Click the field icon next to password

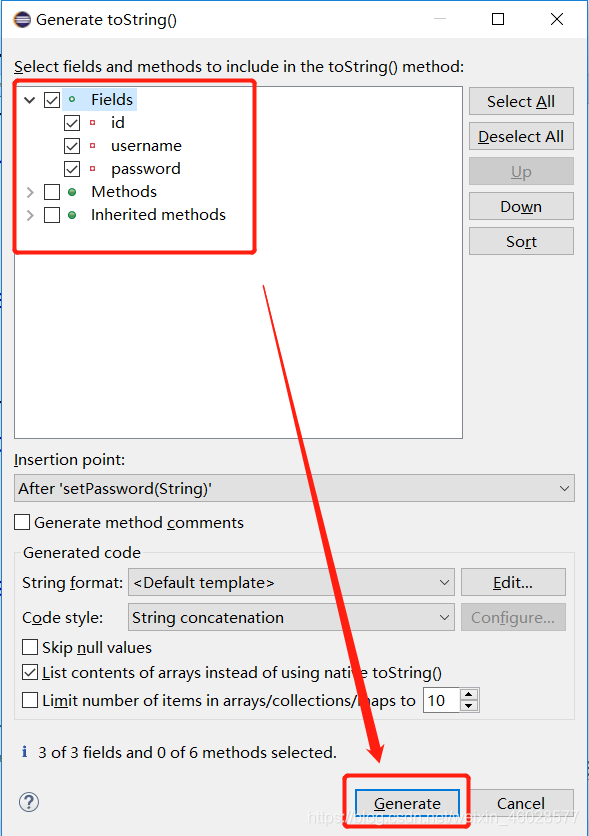coord(91,169)
